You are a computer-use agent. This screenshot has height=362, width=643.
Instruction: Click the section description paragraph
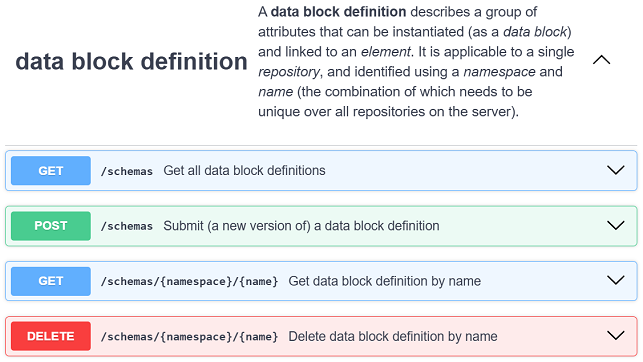(416, 61)
